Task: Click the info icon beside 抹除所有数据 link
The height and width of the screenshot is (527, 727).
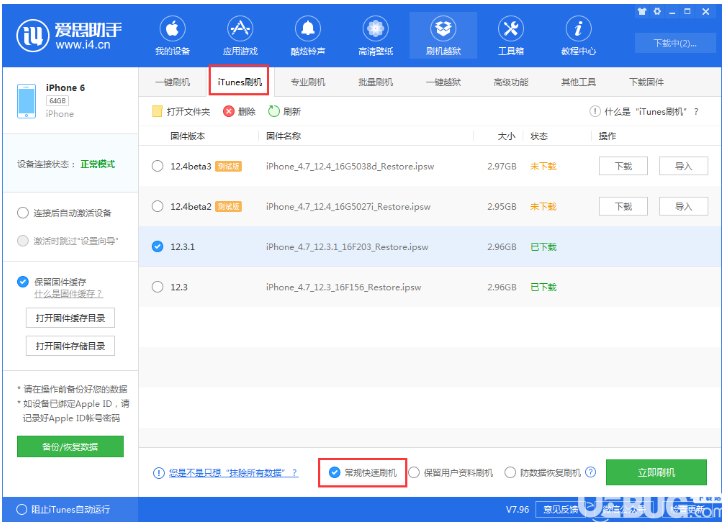Action: coord(159,473)
